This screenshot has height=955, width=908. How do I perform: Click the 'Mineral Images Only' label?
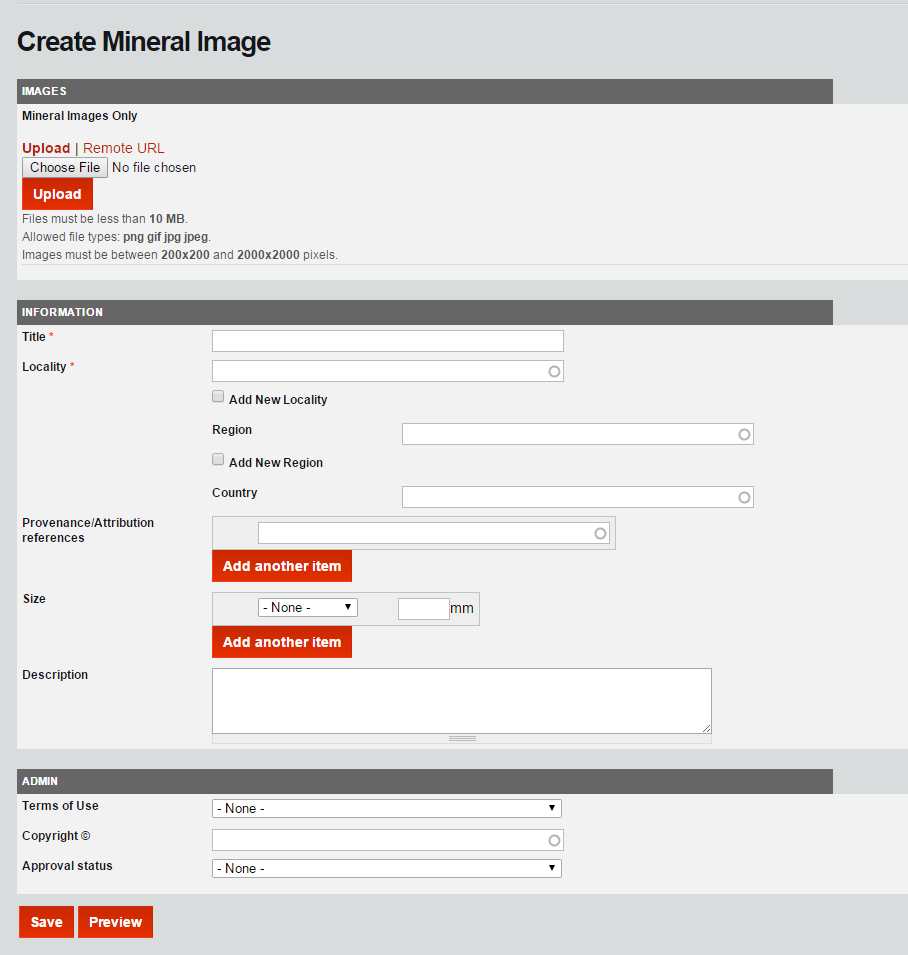coord(80,116)
